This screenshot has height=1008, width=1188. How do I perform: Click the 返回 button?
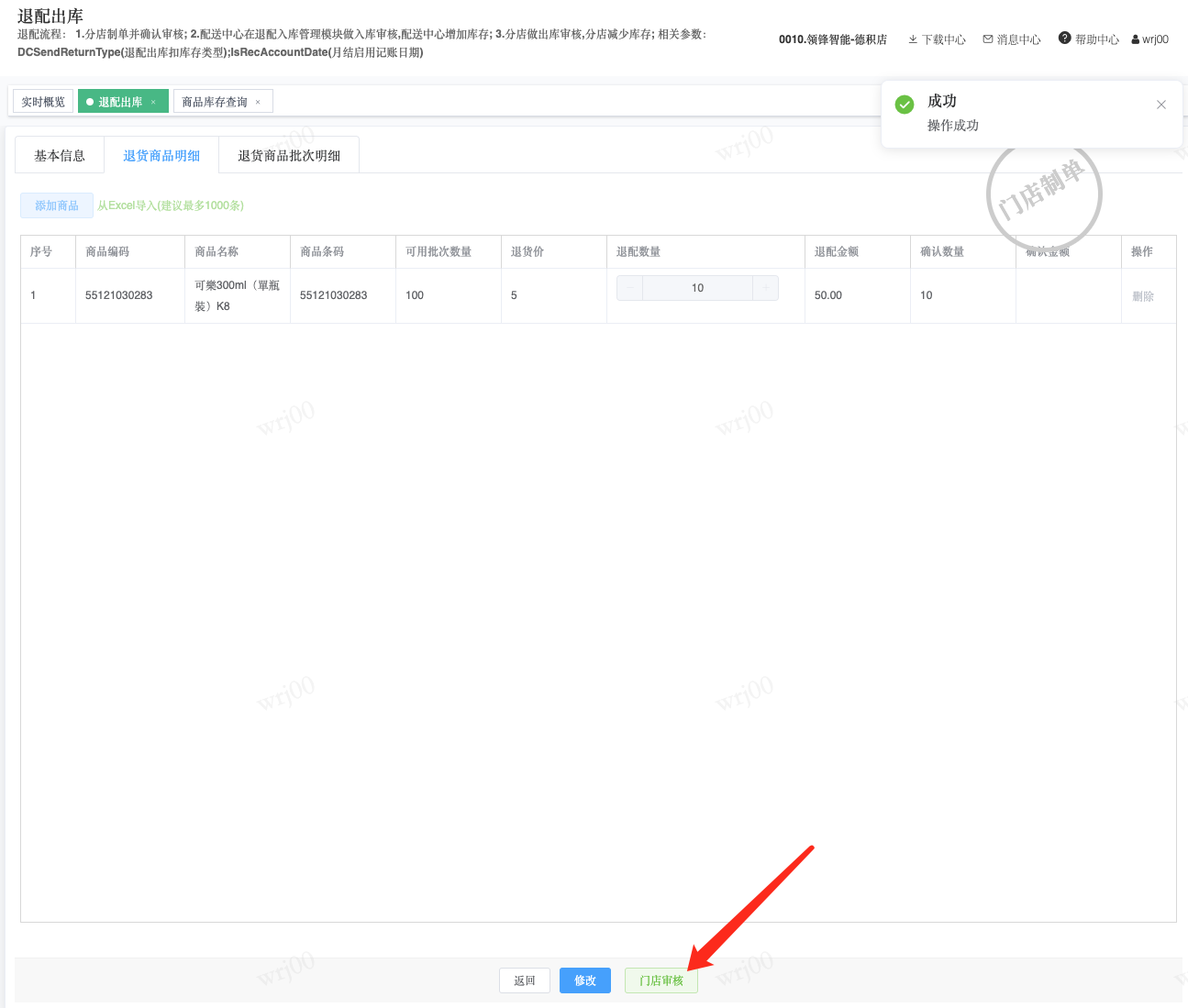coord(525,980)
